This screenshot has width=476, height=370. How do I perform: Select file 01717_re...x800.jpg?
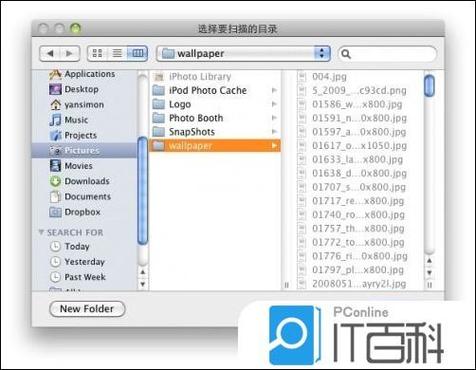pyautogui.click(x=359, y=201)
